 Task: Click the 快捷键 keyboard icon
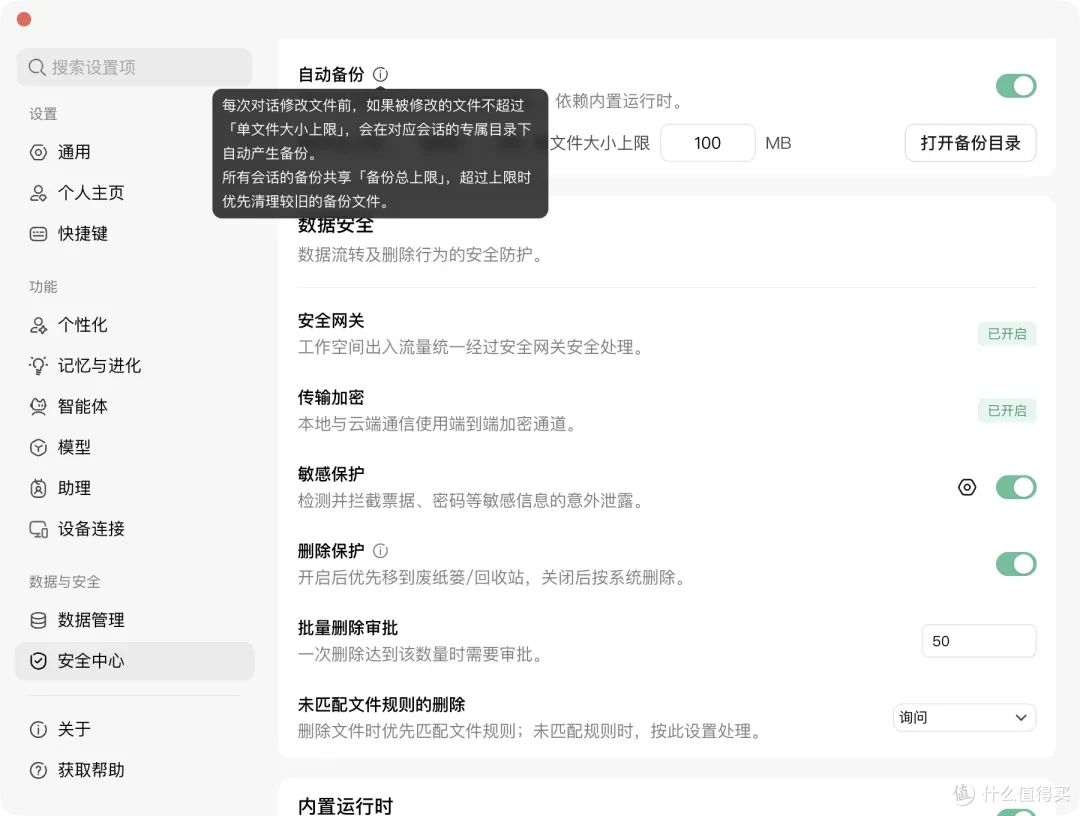click(39, 233)
